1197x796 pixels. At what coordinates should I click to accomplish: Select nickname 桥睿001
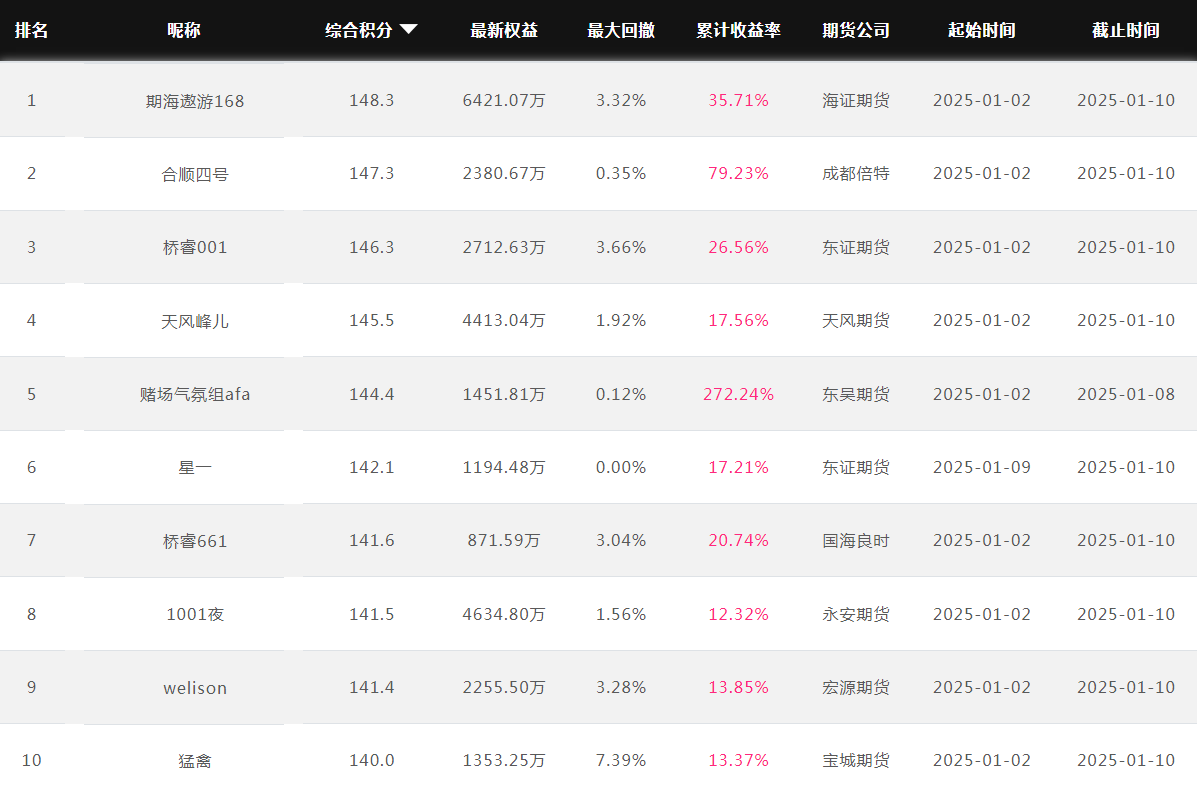195,247
